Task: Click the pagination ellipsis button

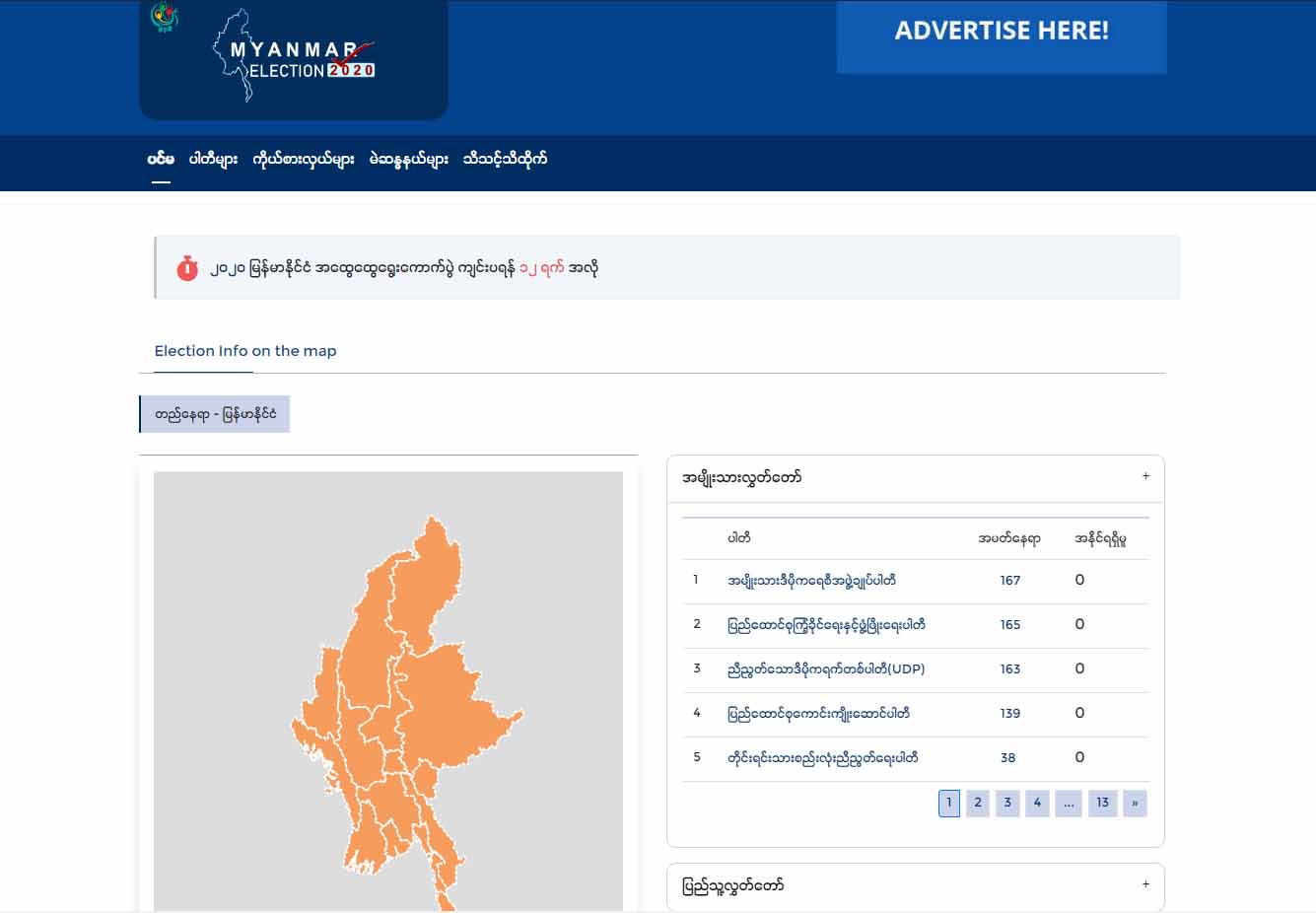Action: [x=1069, y=803]
